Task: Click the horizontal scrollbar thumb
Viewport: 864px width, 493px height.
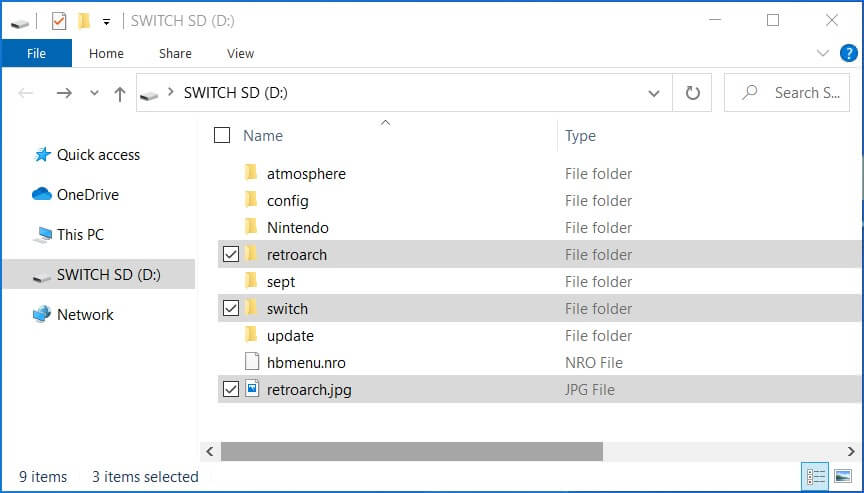Action: [412, 452]
